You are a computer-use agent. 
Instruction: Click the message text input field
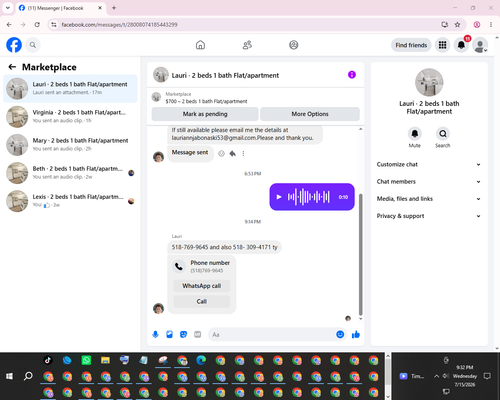[272, 334]
